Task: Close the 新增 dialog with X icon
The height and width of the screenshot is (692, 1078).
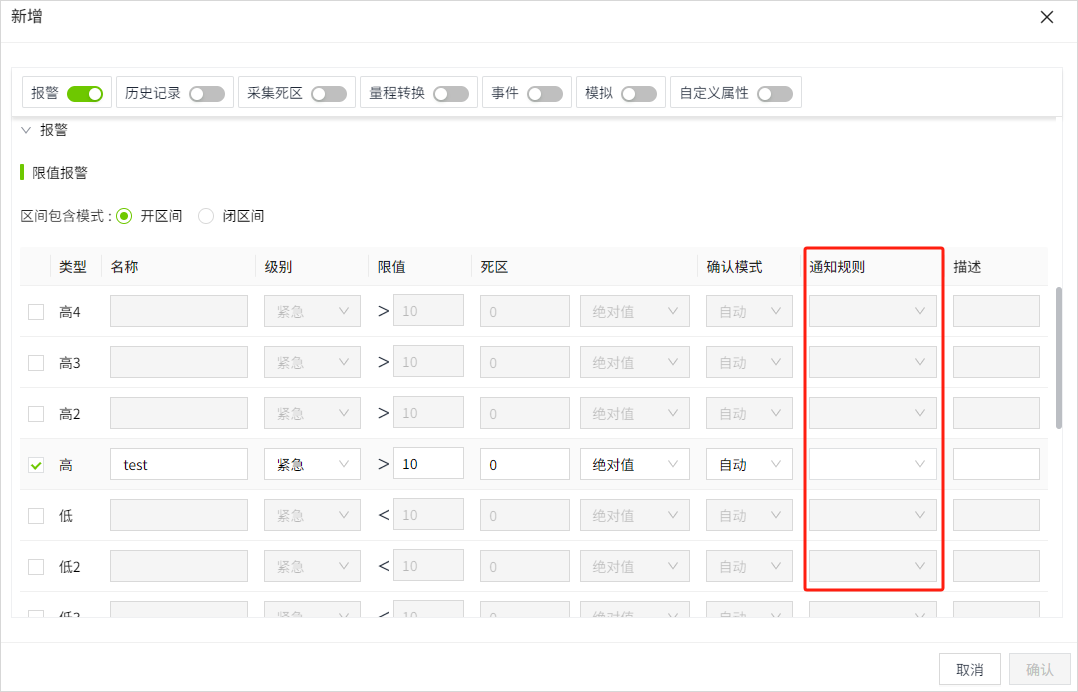Action: coord(1047,17)
